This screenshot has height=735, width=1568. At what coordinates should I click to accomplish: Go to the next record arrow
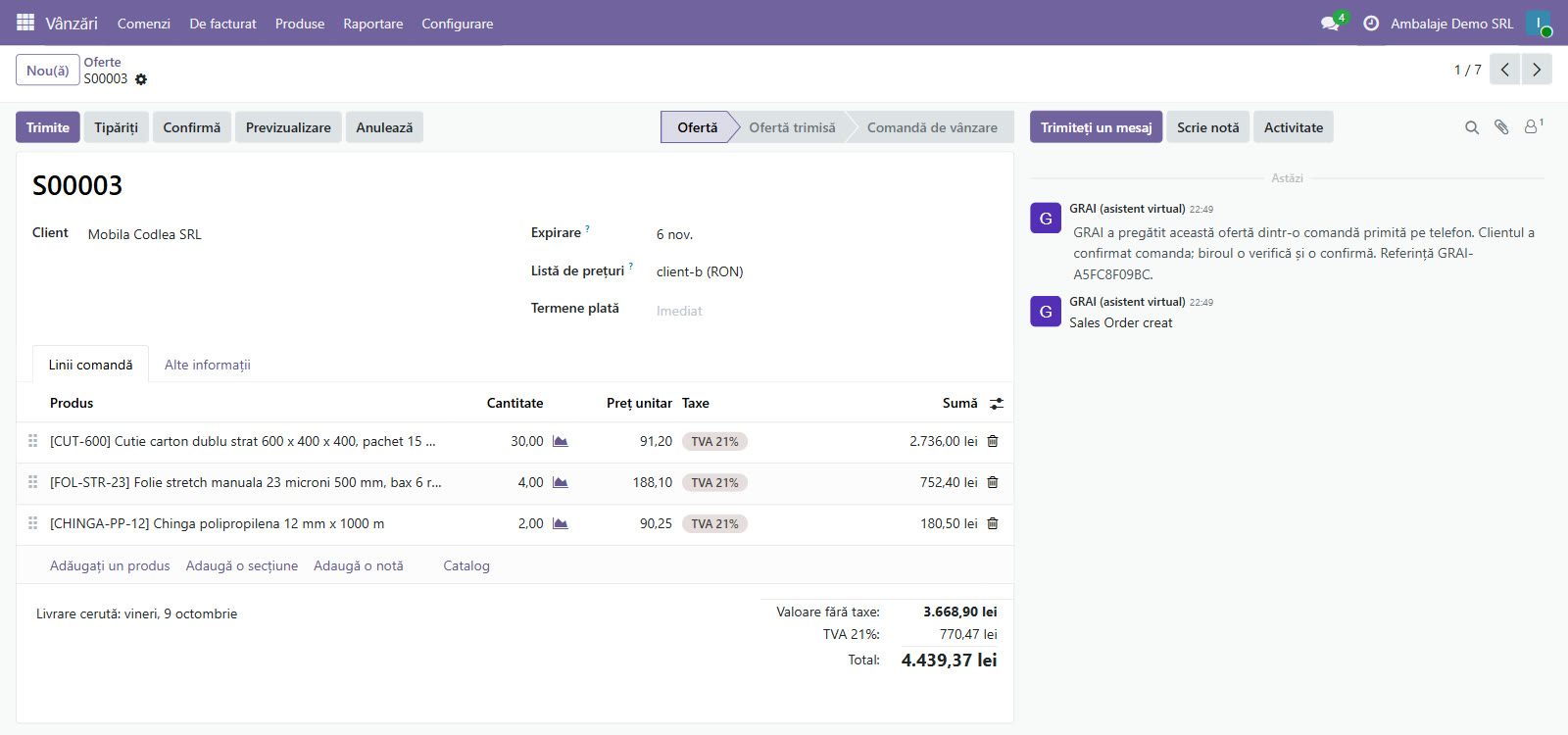(1537, 70)
